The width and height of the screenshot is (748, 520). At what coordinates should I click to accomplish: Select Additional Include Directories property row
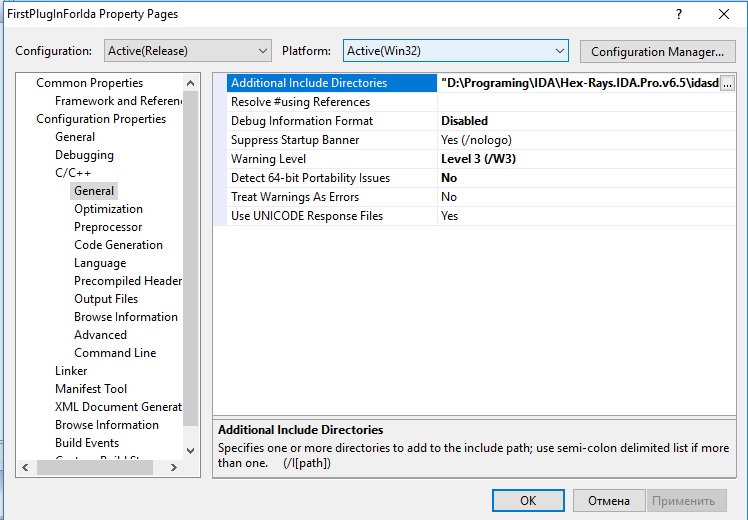pyautogui.click(x=332, y=83)
